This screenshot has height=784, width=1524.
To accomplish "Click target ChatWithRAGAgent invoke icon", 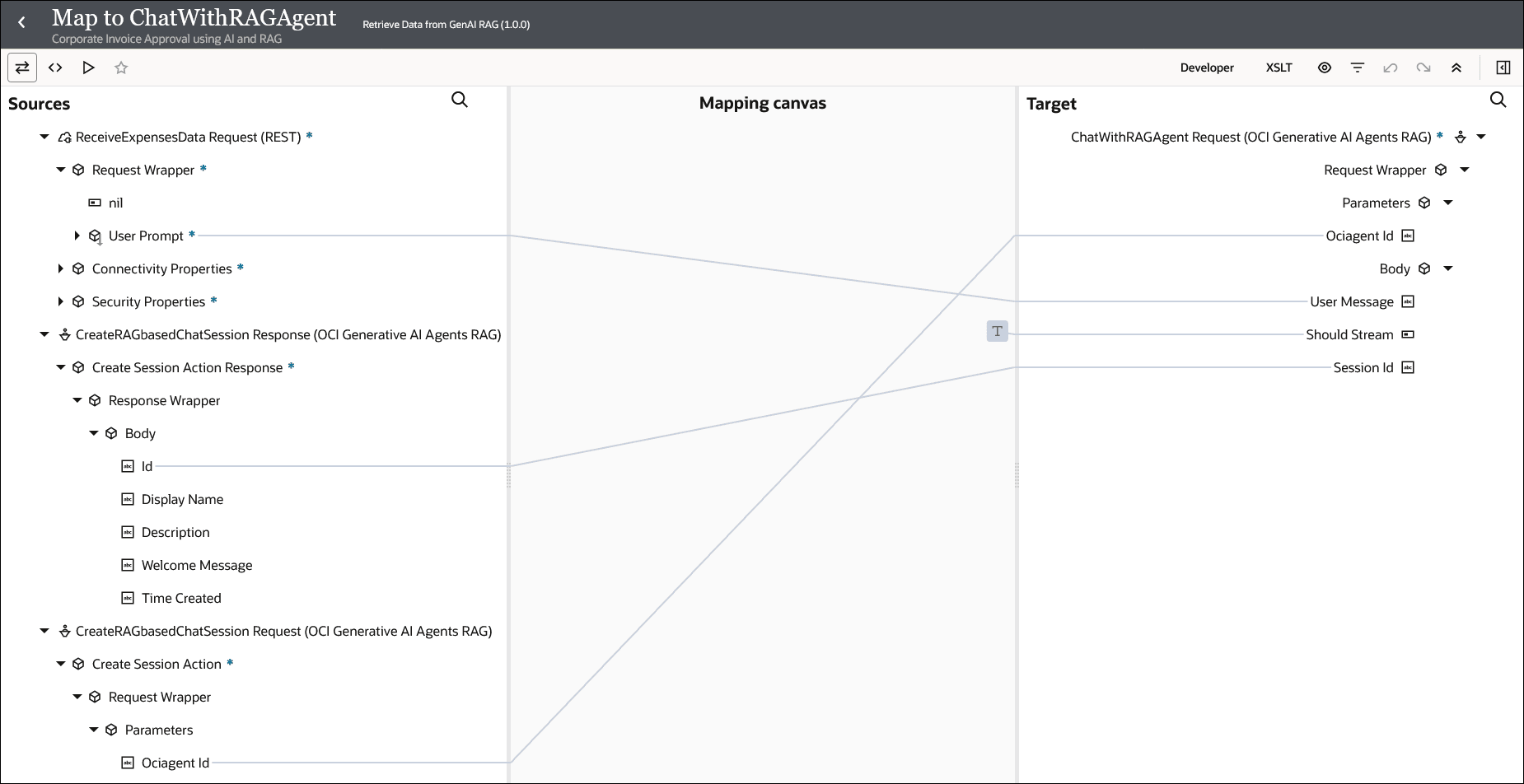I will coord(1461,137).
